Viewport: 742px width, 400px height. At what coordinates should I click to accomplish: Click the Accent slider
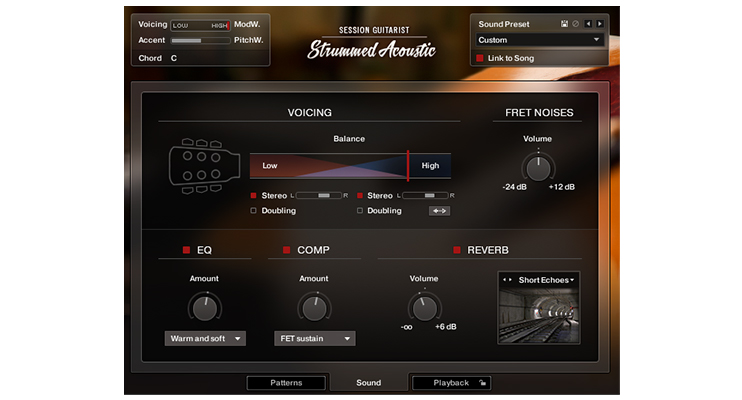click(x=200, y=41)
